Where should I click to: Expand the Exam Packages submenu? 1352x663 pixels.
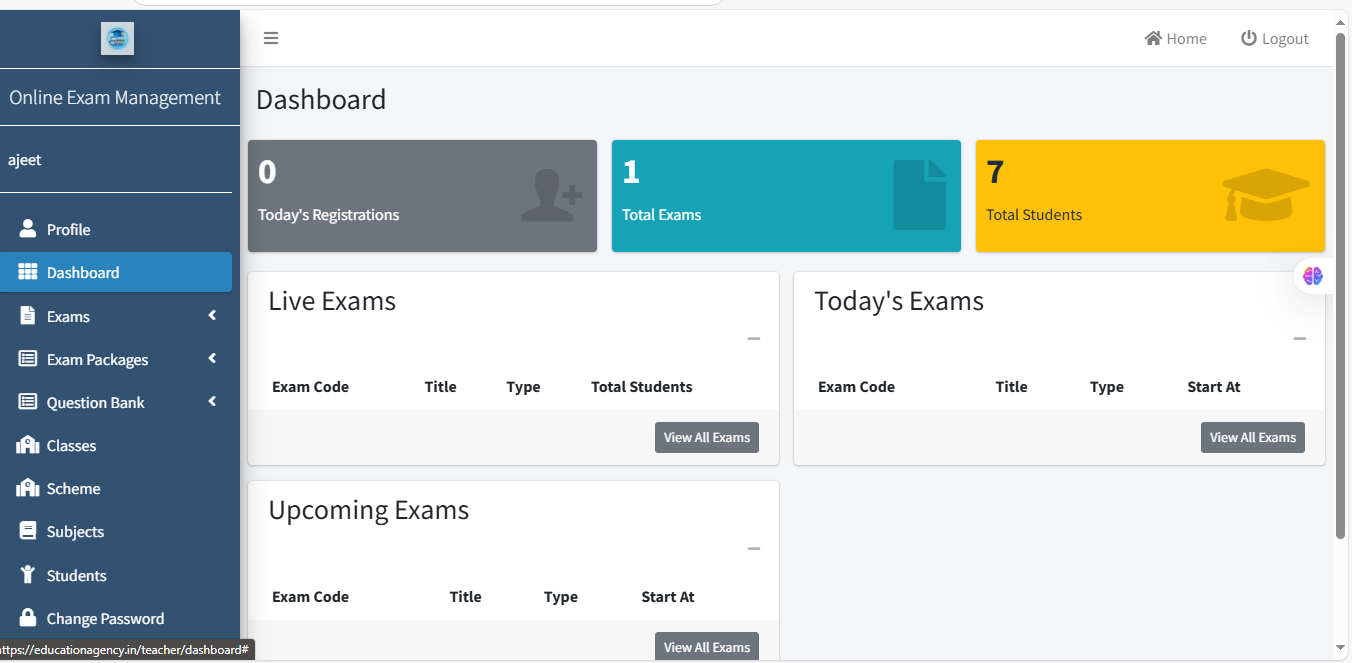point(212,359)
